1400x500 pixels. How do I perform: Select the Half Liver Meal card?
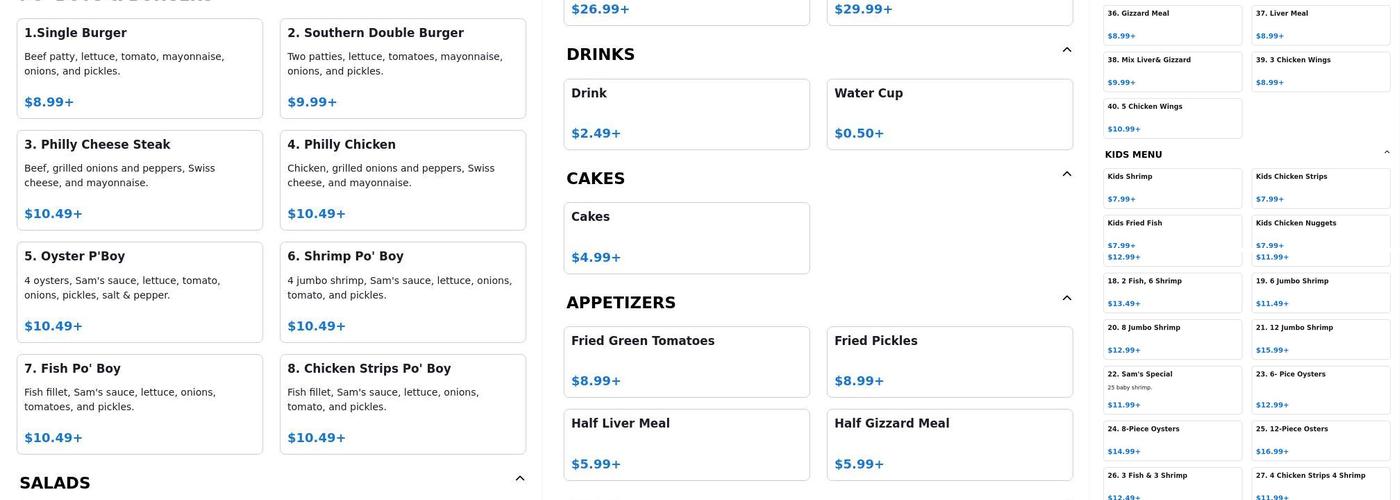click(x=686, y=444)
